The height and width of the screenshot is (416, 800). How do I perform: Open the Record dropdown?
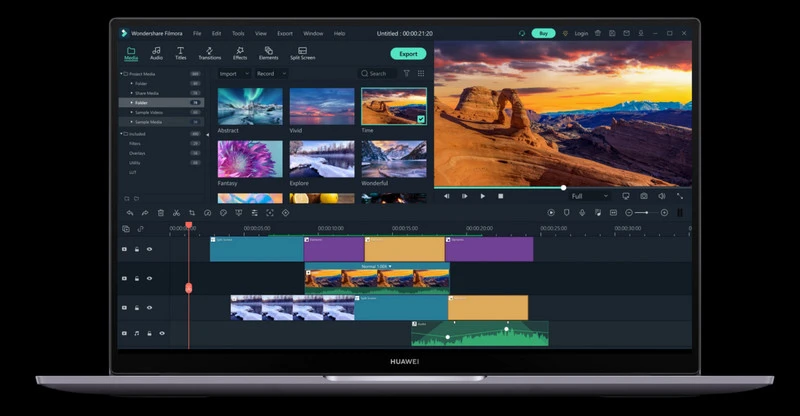pos(269,73)
